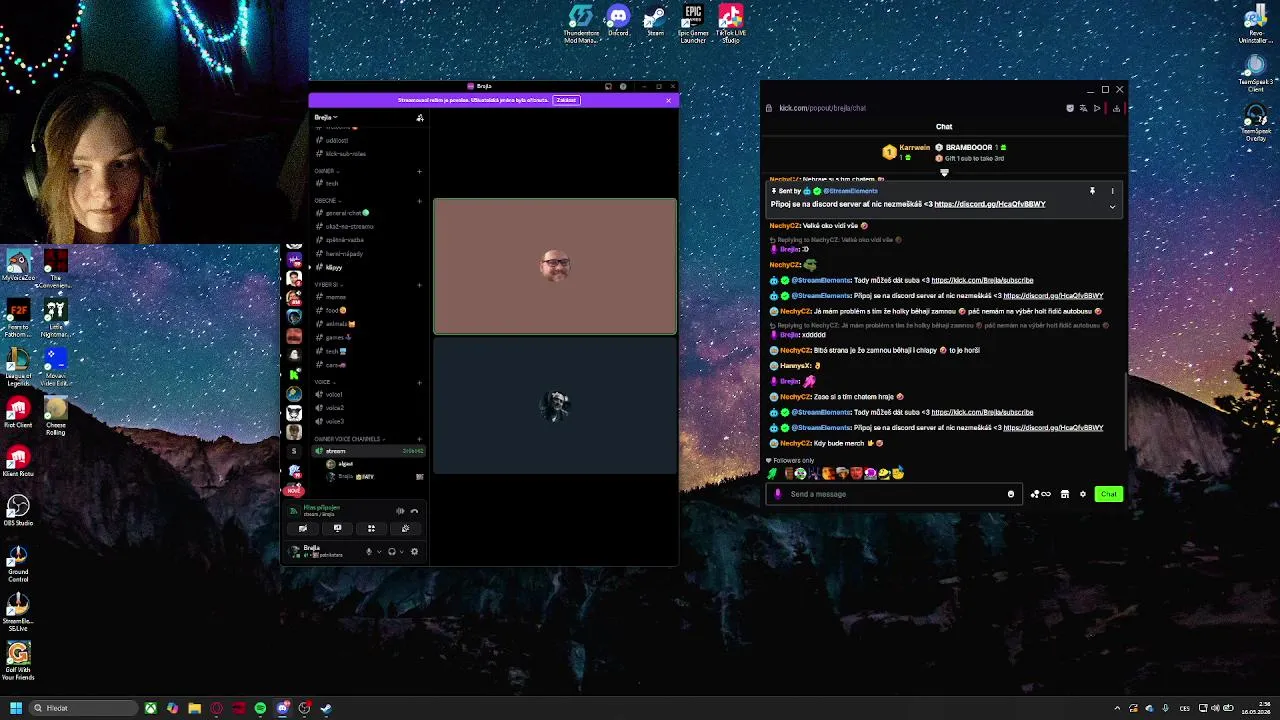Launch Epic Games Launcher shortcut
Viewport: 1280px width, 720px height.
(x=693, y=24)
